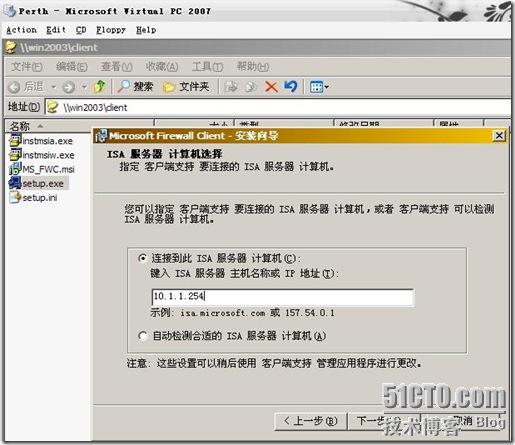Screen dimensions: 515x445
Task: Click the blue undo arrow icon
Action: tap(291, 87)
